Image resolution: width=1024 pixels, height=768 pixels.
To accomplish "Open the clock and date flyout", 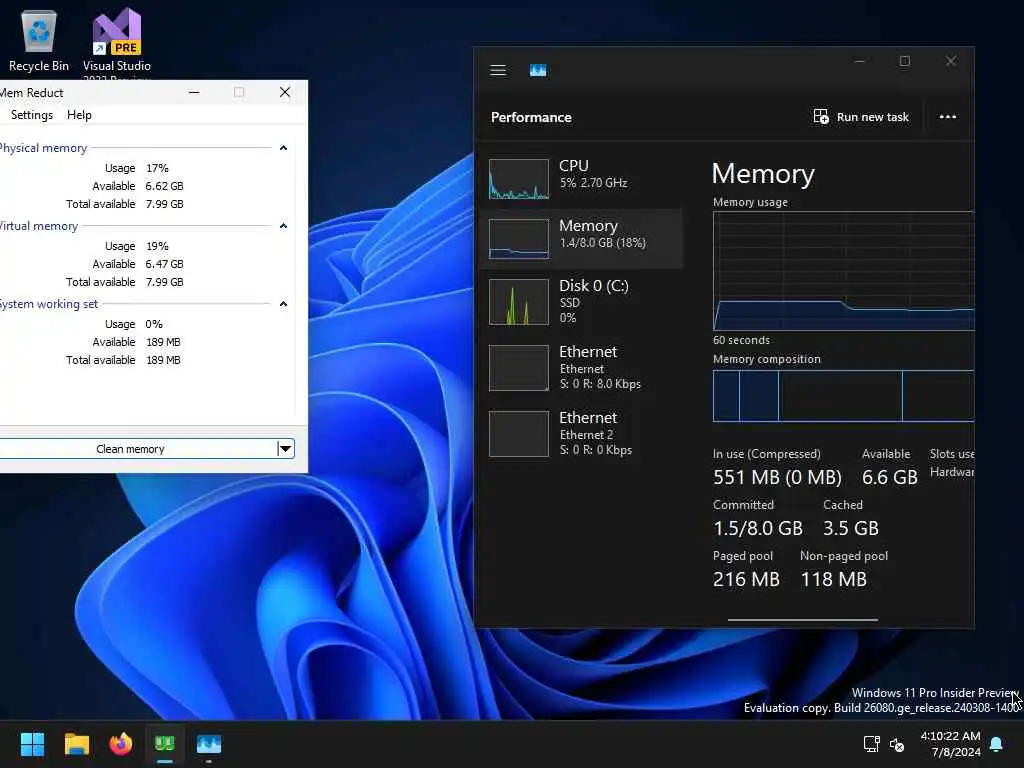I will pos(950,744).
